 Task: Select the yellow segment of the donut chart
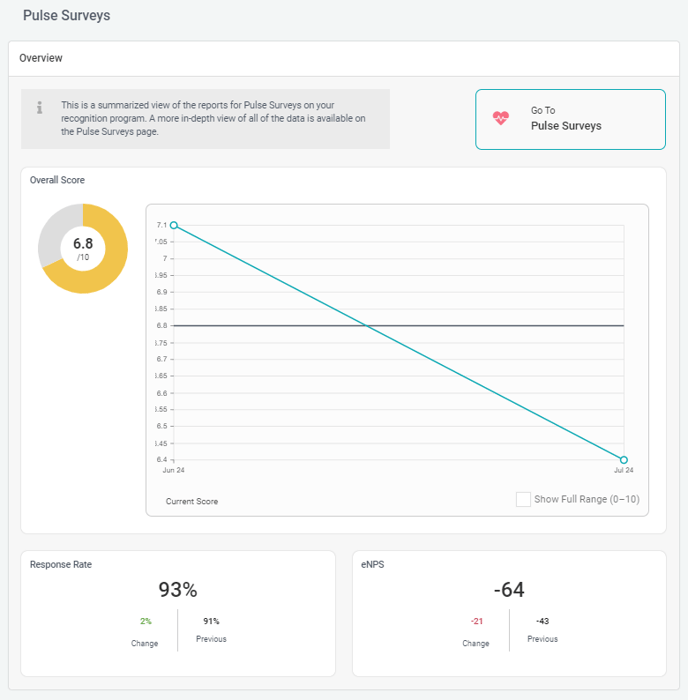point(112,268)
